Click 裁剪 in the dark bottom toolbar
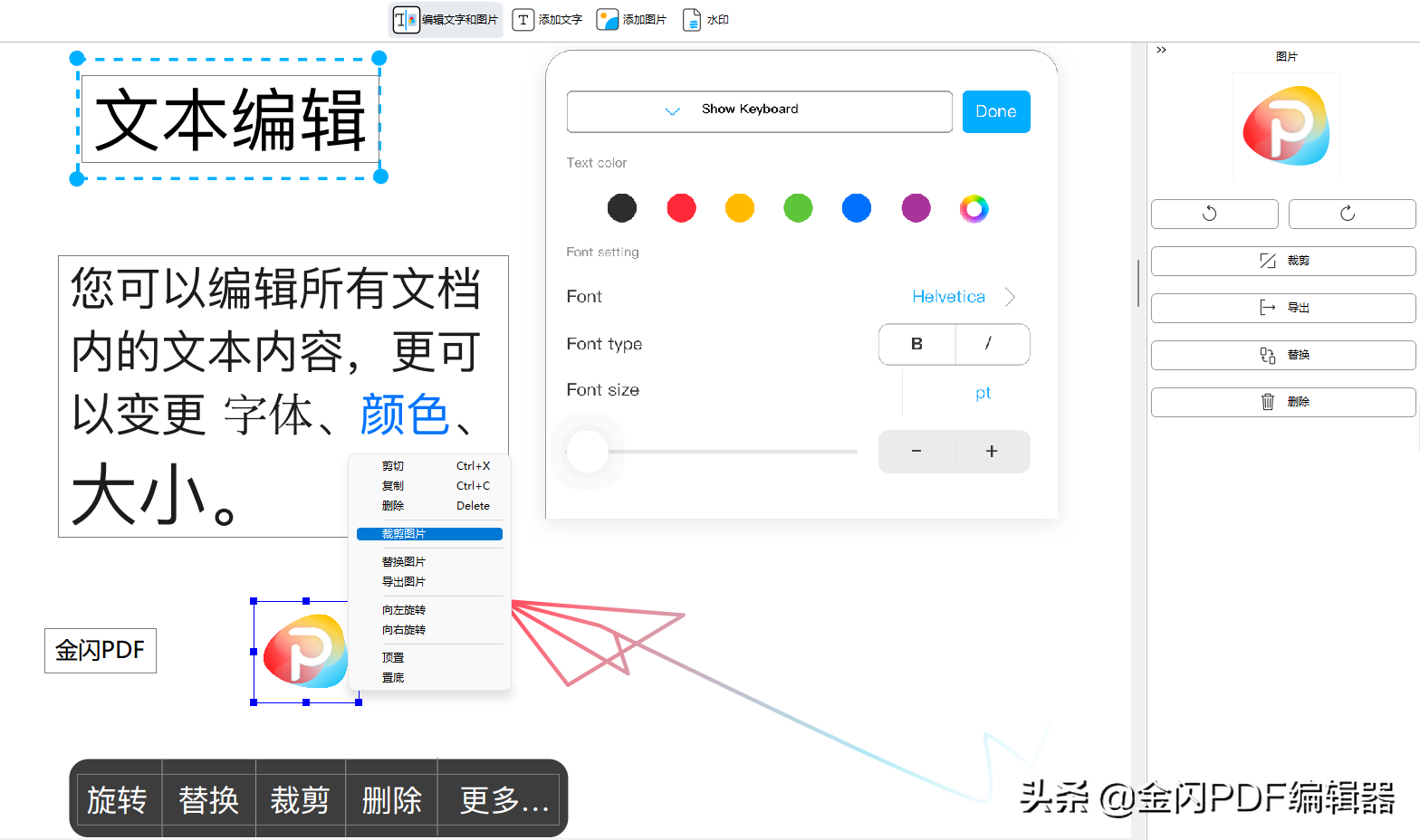 (x=301, y=800)
